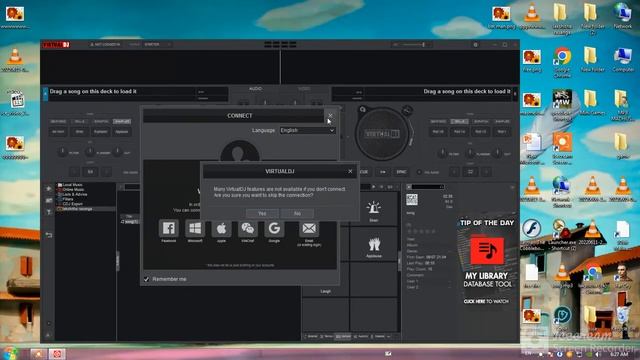
Task: Open the Language dropdown showing English
Action: (307, 130)
